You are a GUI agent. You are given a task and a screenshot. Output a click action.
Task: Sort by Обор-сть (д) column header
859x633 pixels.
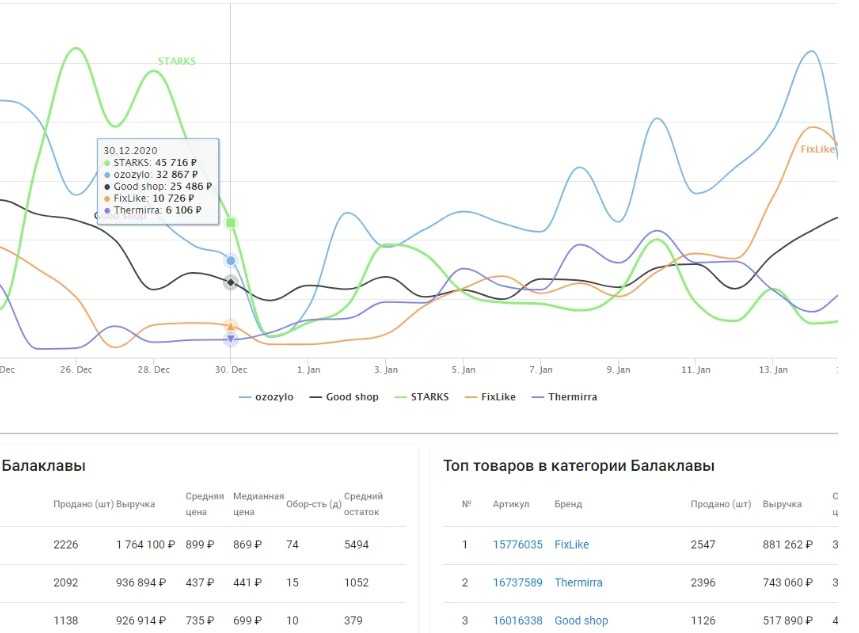point(313,504)
